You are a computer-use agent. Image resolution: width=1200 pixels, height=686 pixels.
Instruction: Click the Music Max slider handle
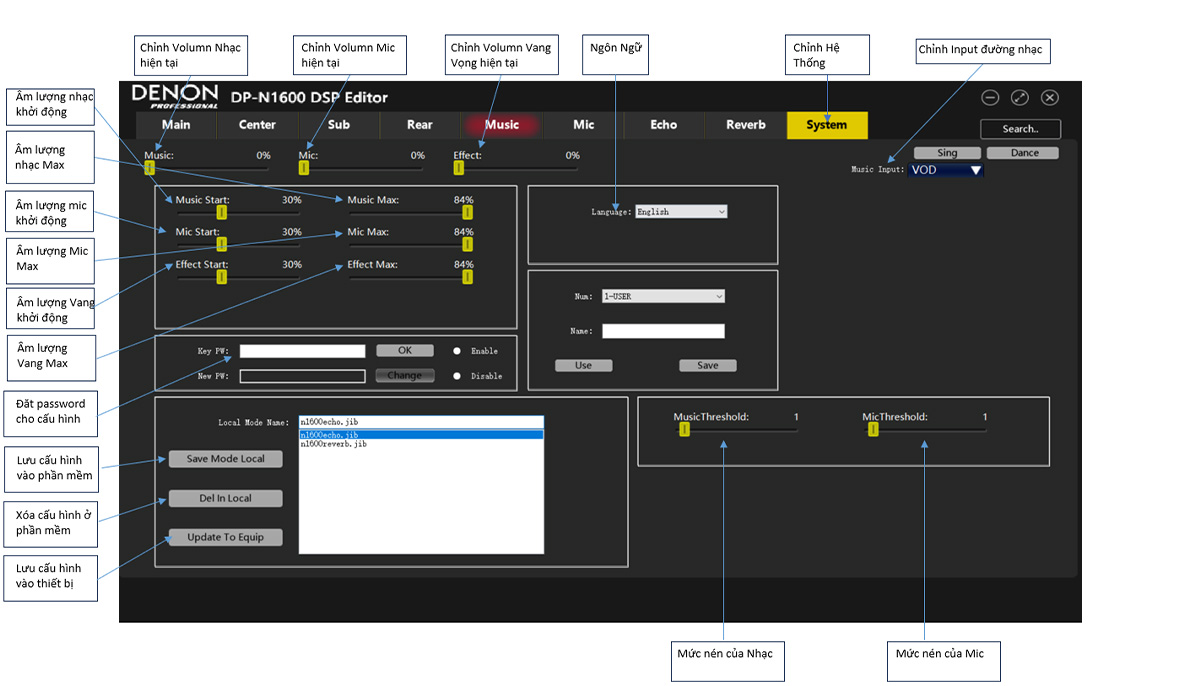pos(467,212)
